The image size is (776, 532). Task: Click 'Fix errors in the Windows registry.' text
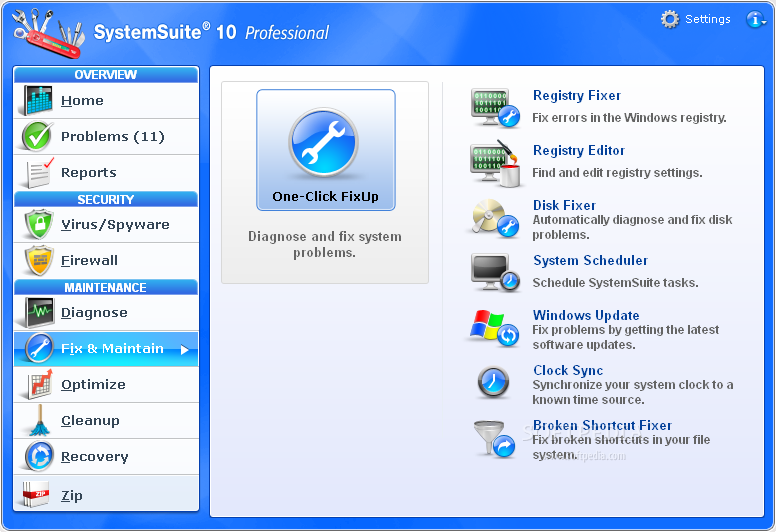pos(630,118)
